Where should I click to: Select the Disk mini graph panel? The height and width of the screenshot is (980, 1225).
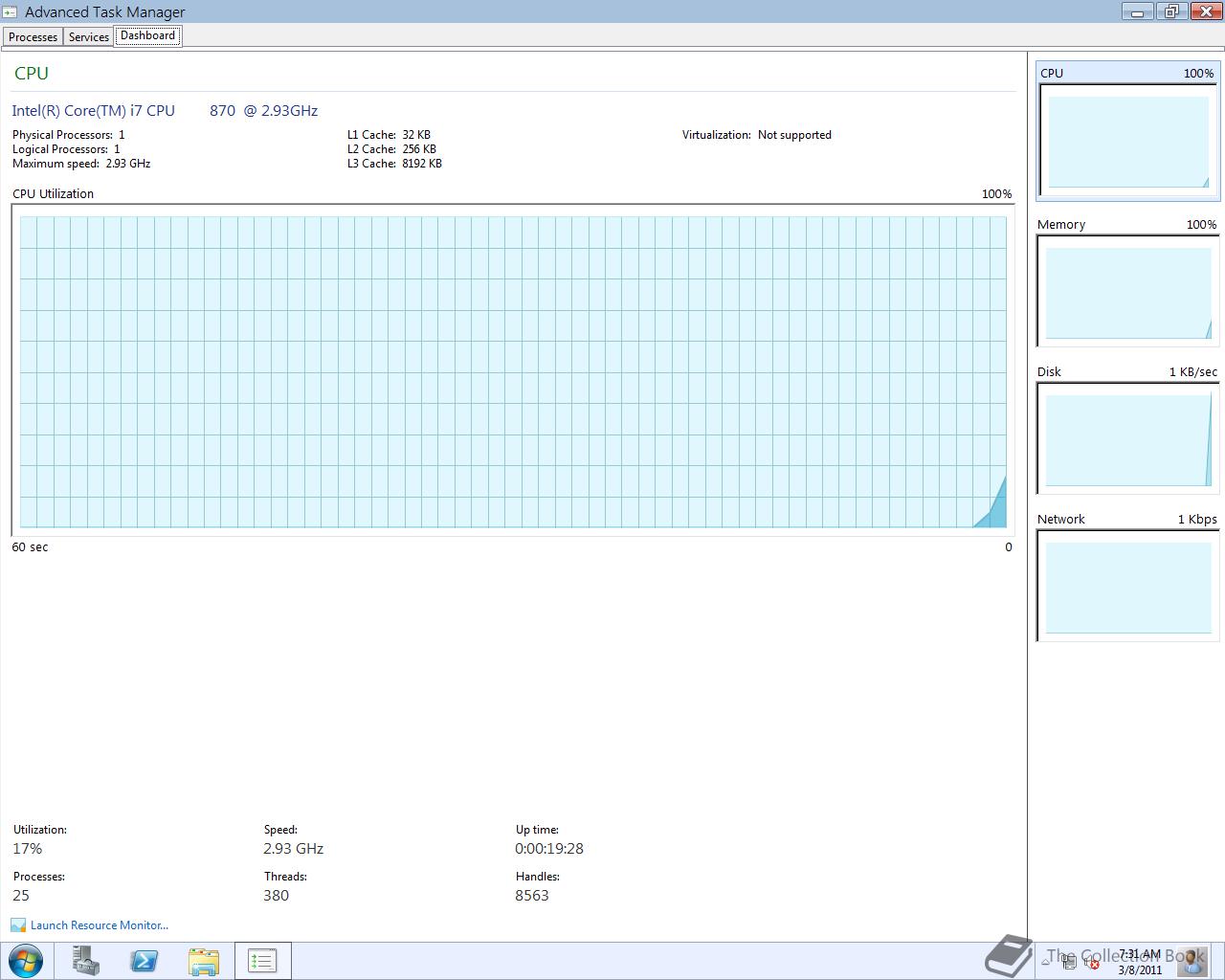coord(1128,433)
